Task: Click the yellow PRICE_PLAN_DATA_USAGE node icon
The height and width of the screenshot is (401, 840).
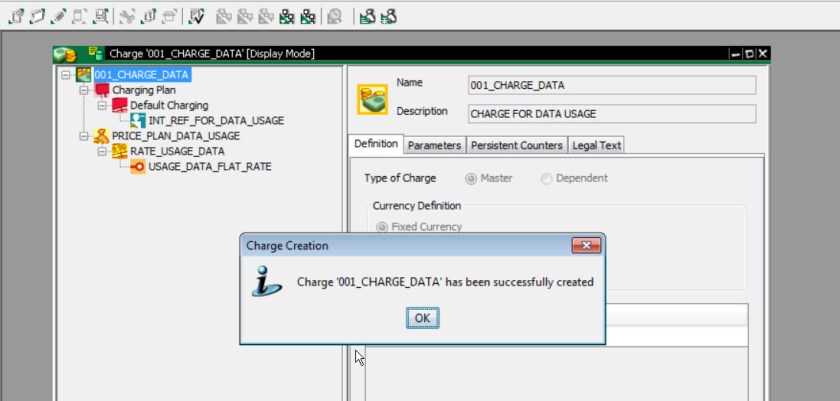Action: pyautogui.click(x=101, y=136)
